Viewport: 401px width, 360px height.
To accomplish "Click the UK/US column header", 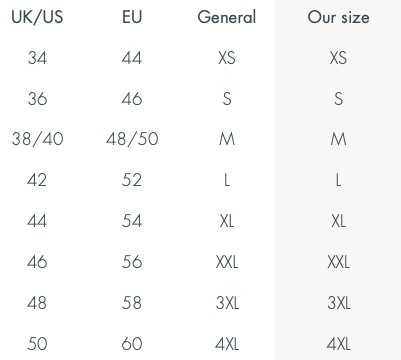I will pos(37,17).
